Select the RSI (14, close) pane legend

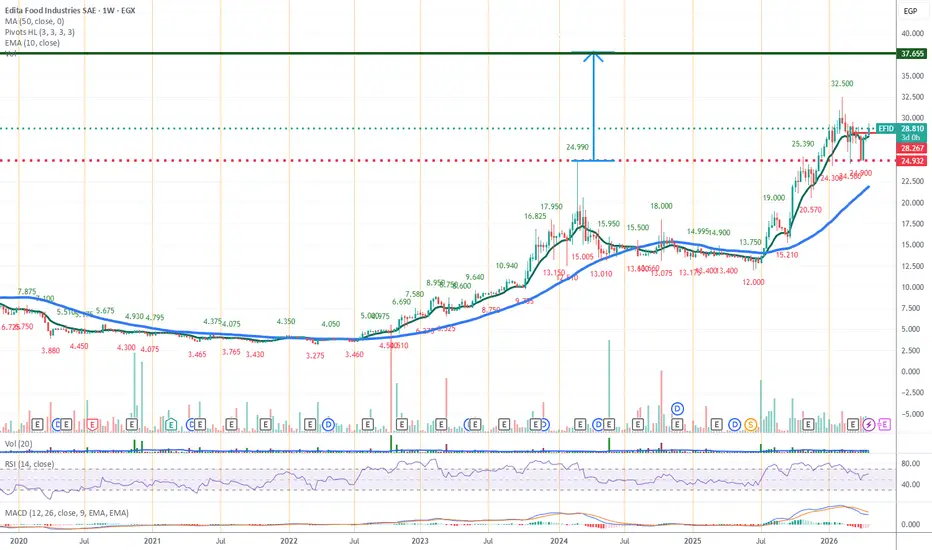click(29, 464)
